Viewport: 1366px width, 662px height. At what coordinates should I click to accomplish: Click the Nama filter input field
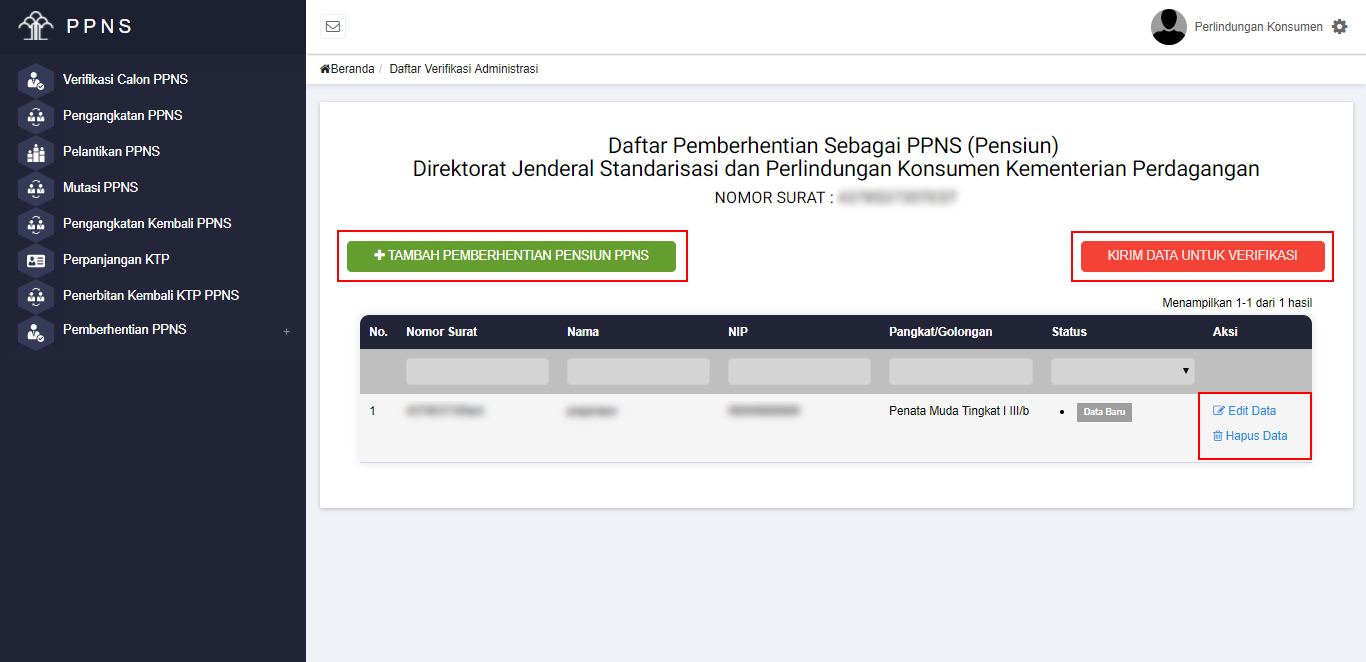tap(638, 371)
